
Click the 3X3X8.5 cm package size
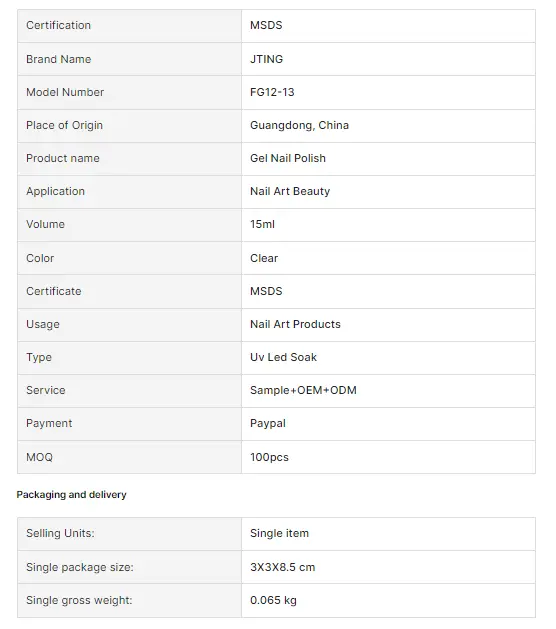pos(282,567)
